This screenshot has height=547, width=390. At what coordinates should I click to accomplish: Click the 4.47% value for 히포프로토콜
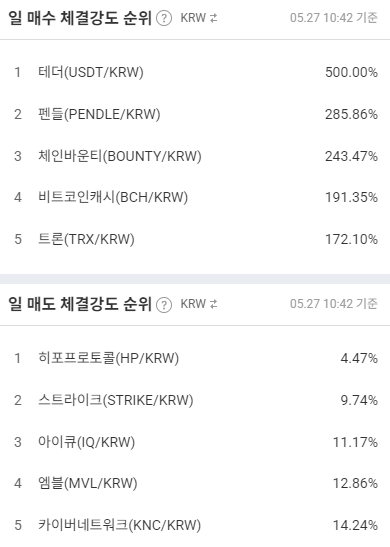pyautogui.click(x=359, y=358)
